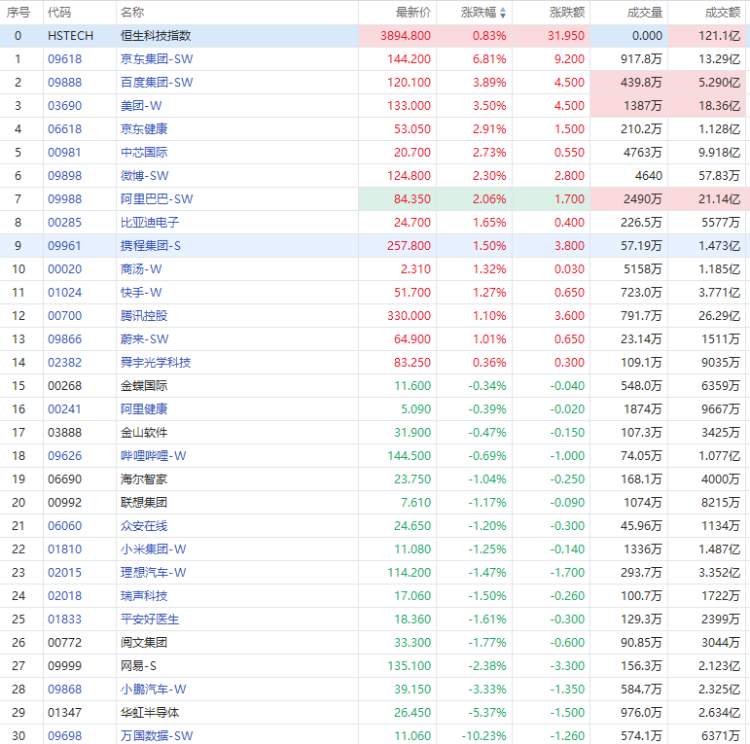Open 理想汽车-W stock link
Screen dimensions: 750x744
[153, 573]
